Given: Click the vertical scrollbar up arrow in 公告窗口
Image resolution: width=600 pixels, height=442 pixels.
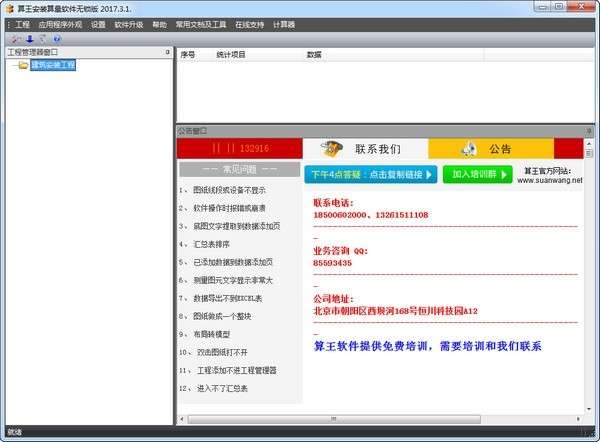Looking at the screenshot, I should click(589, 144).
